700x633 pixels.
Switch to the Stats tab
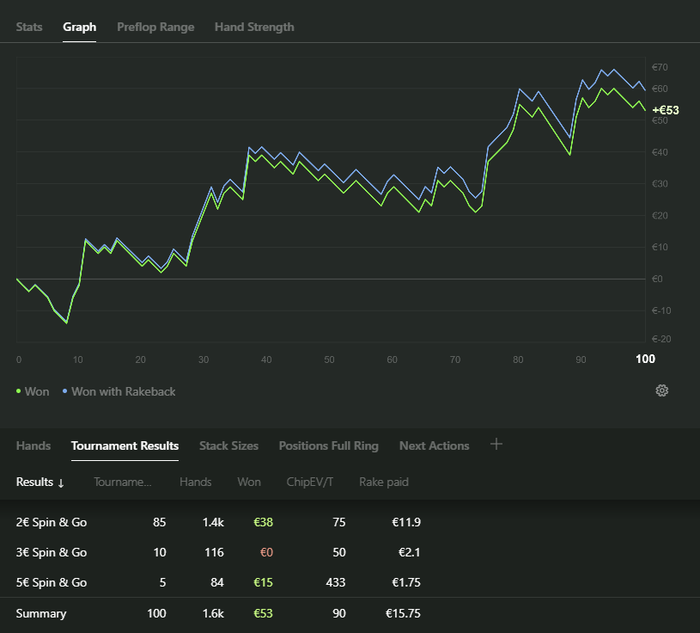(29, 27)
